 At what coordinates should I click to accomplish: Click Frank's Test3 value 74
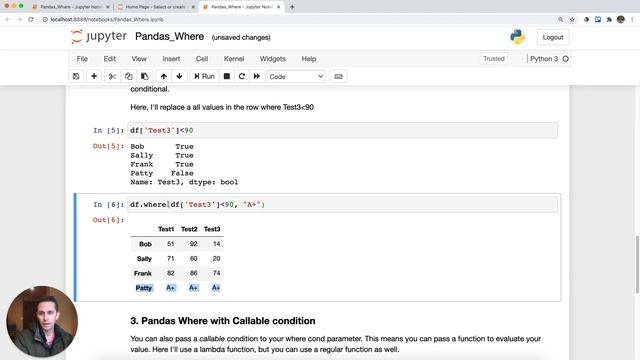(x=216, y=273)
